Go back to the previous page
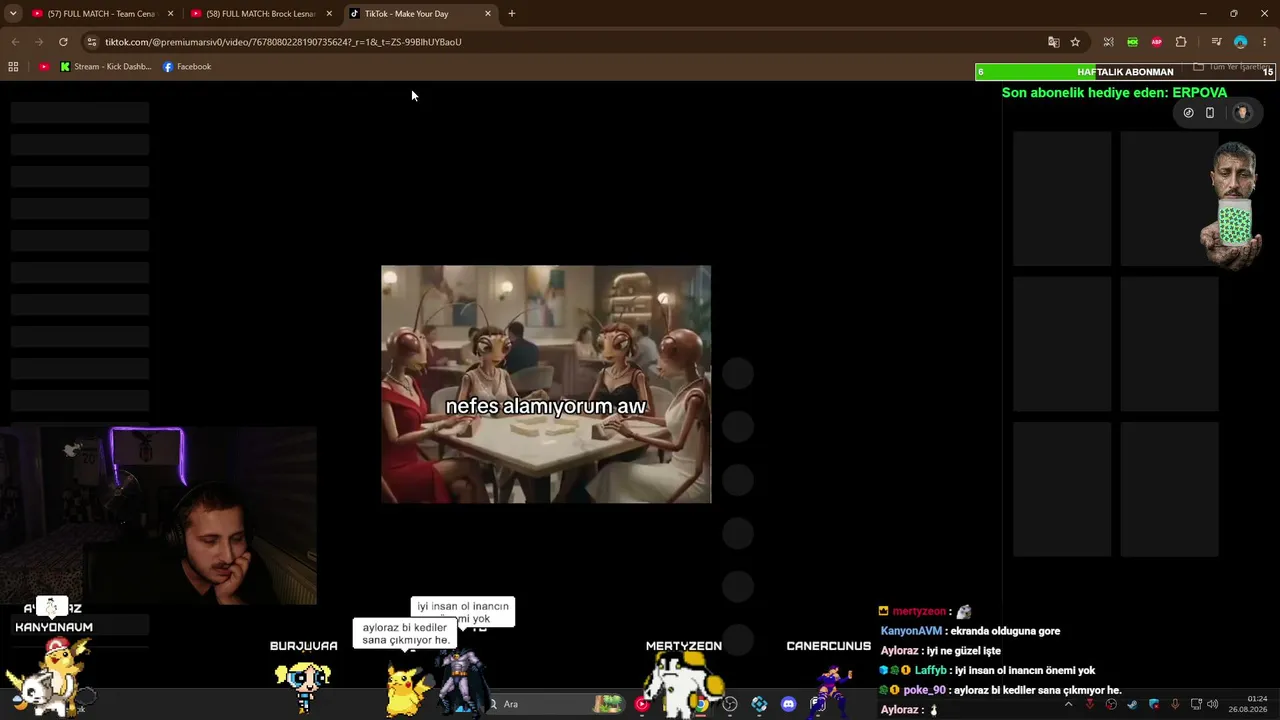The height and width of the screenshot is (720, 1280). tap(15, 42)
